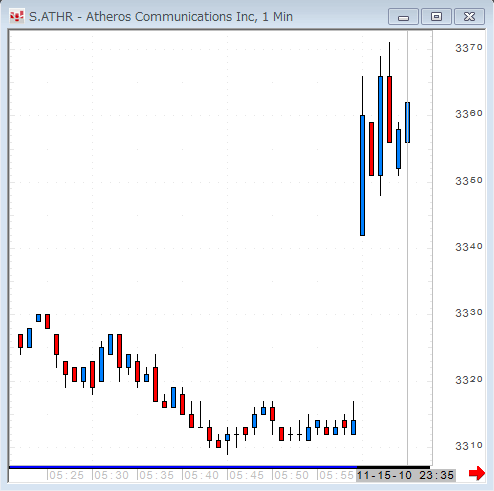Click the 3310 price scale label

coord(469,445)
